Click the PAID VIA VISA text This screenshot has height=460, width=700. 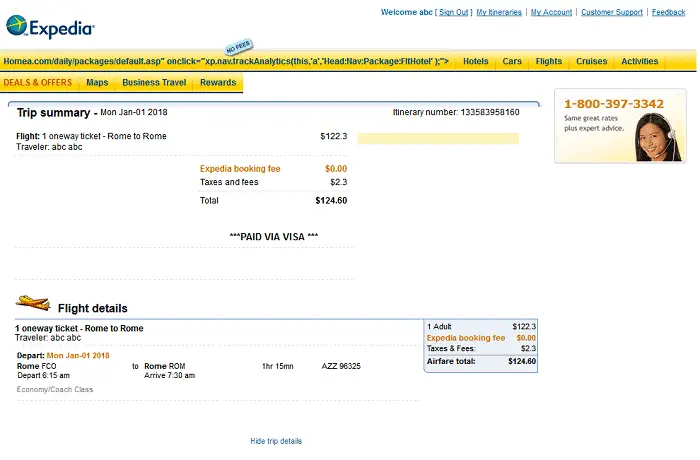[x=274, y=237]
